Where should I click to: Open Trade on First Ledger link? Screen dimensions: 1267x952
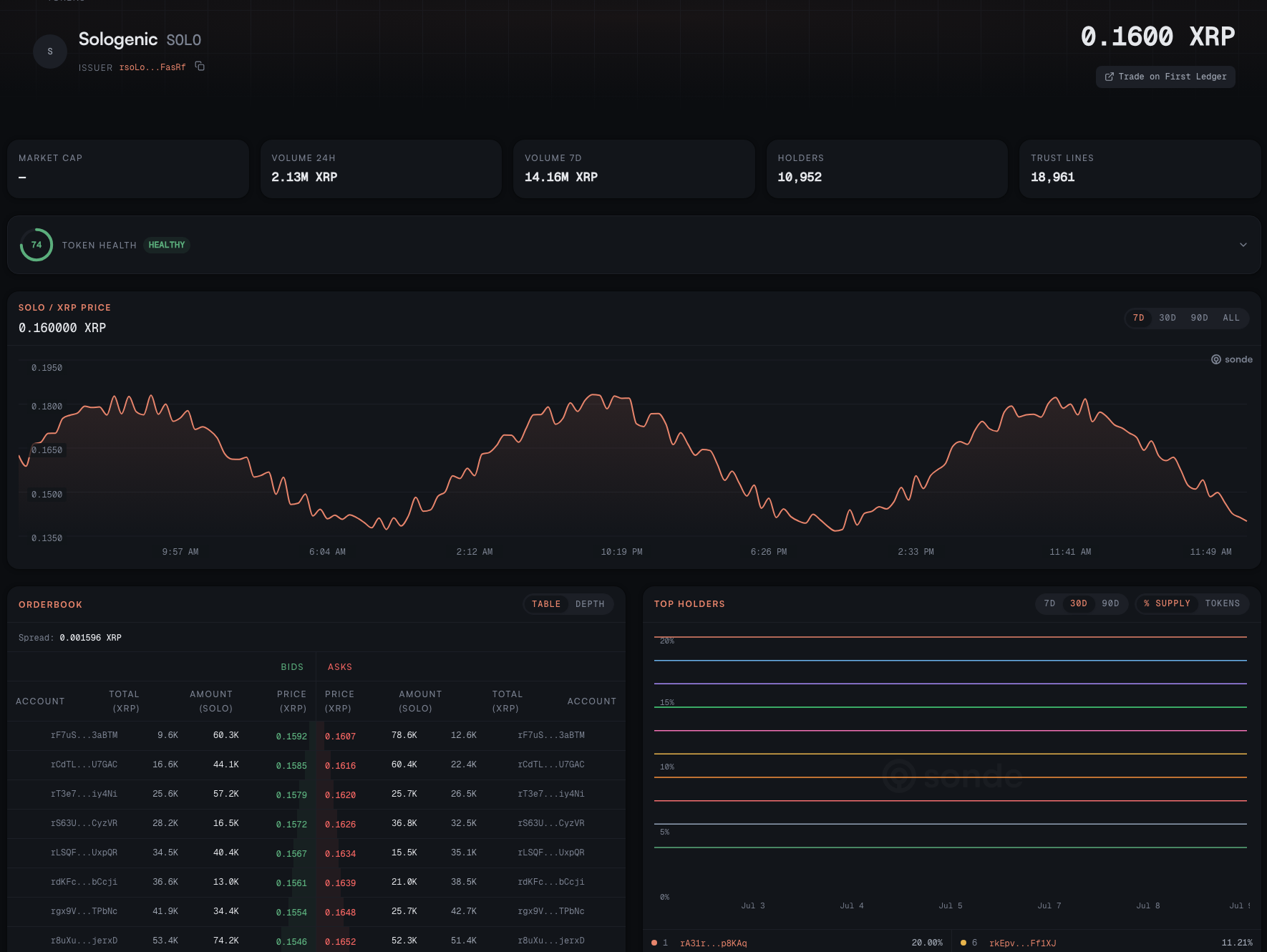click(x=1165, y=77)
